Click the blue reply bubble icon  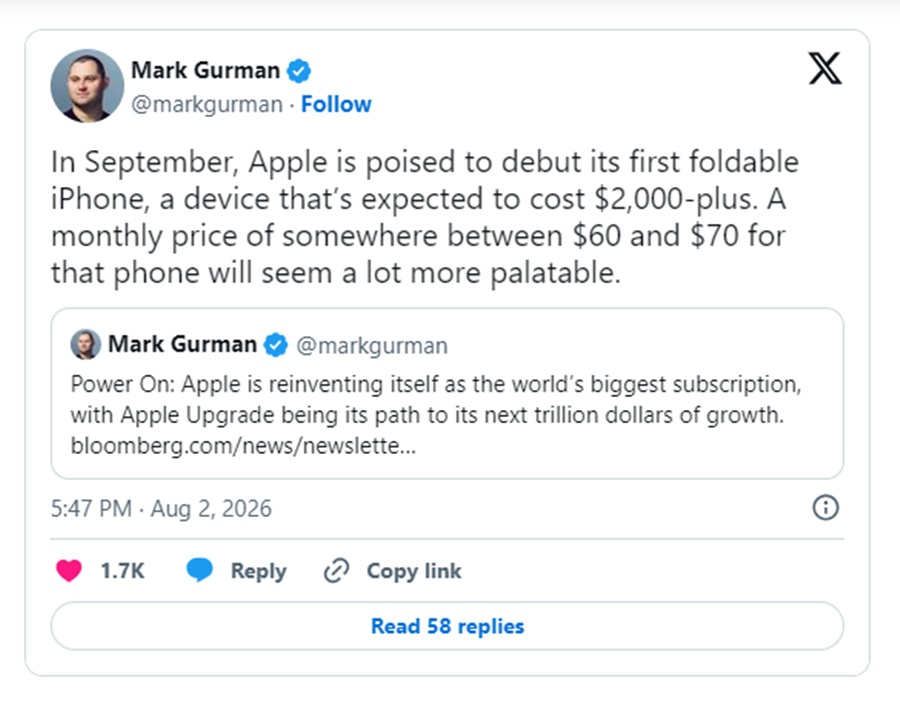tap(200, 570)
